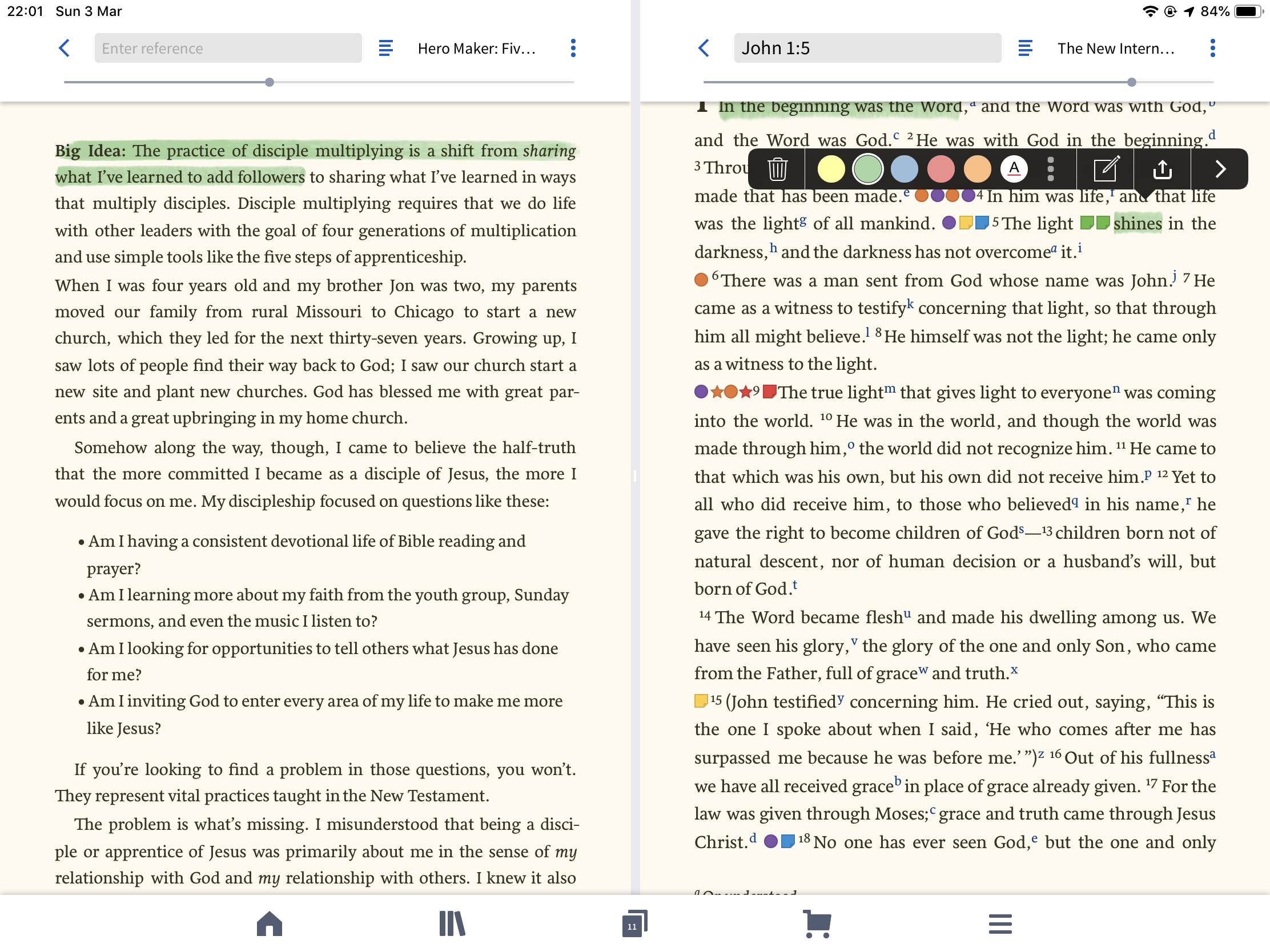The height and width of the screenshot is (952, 1270).
Task: Select yellow highlight color
Action: [x=831, y=170]
